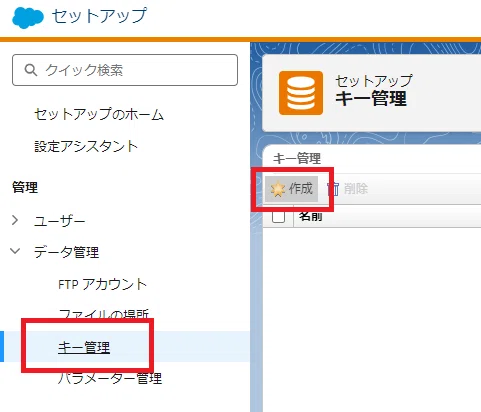
Task: Click the Salesforce cloud logo
Action: tap(28, 17)
